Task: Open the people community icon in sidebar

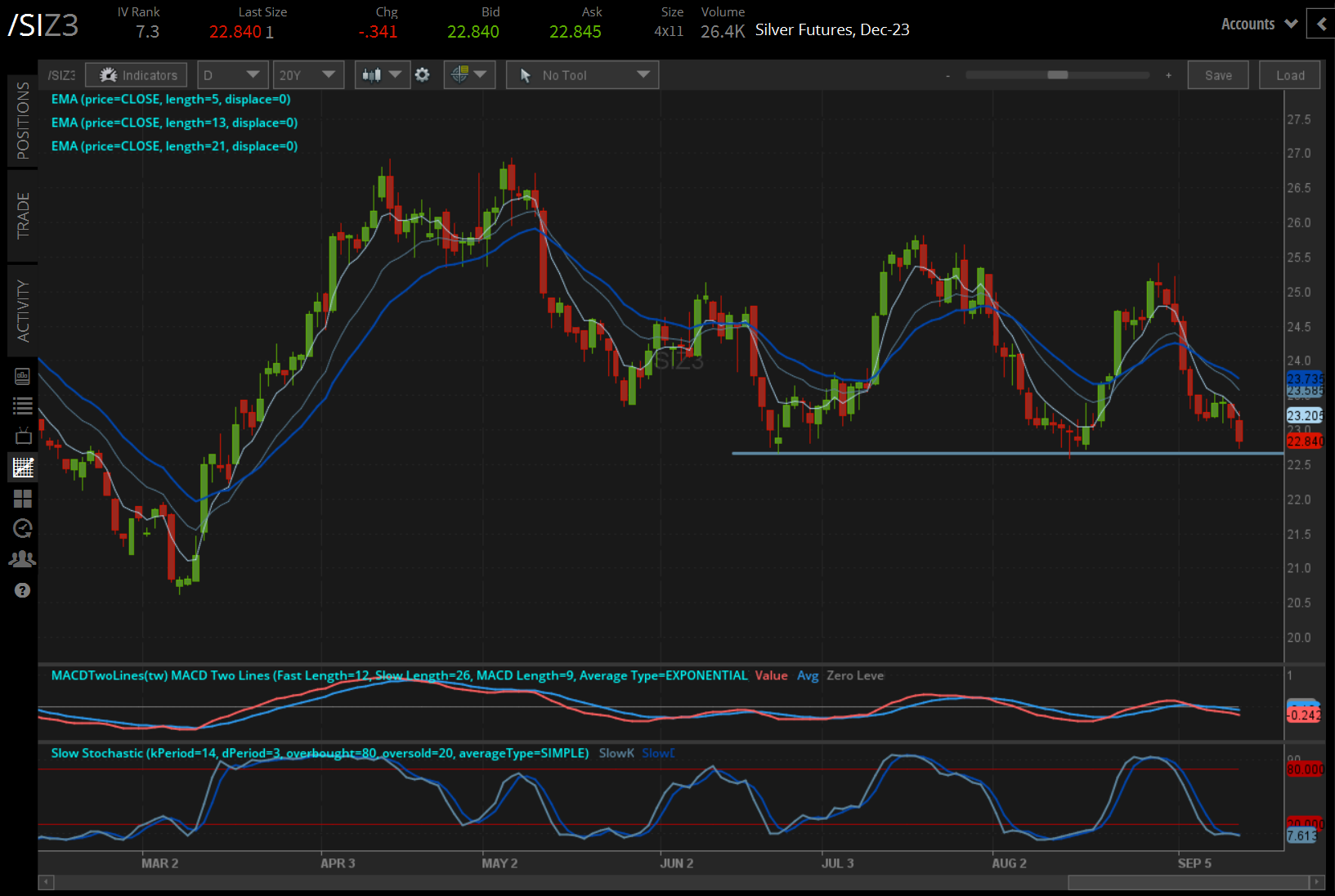Action: pyautogui.click(x=23, y=559)
